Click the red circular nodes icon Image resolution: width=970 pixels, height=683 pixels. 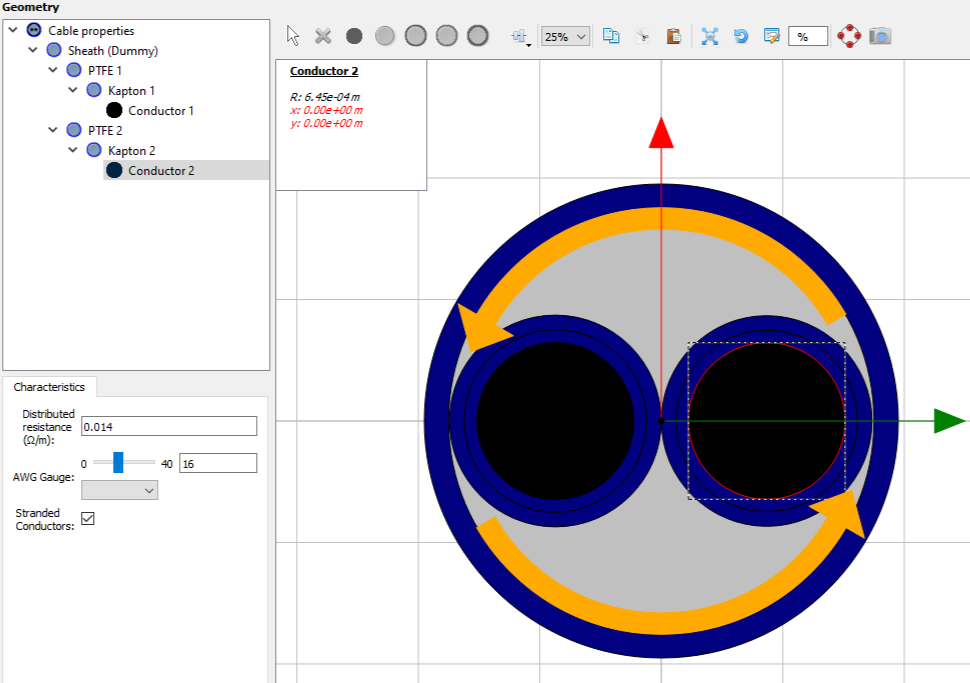tap(849, 36)
